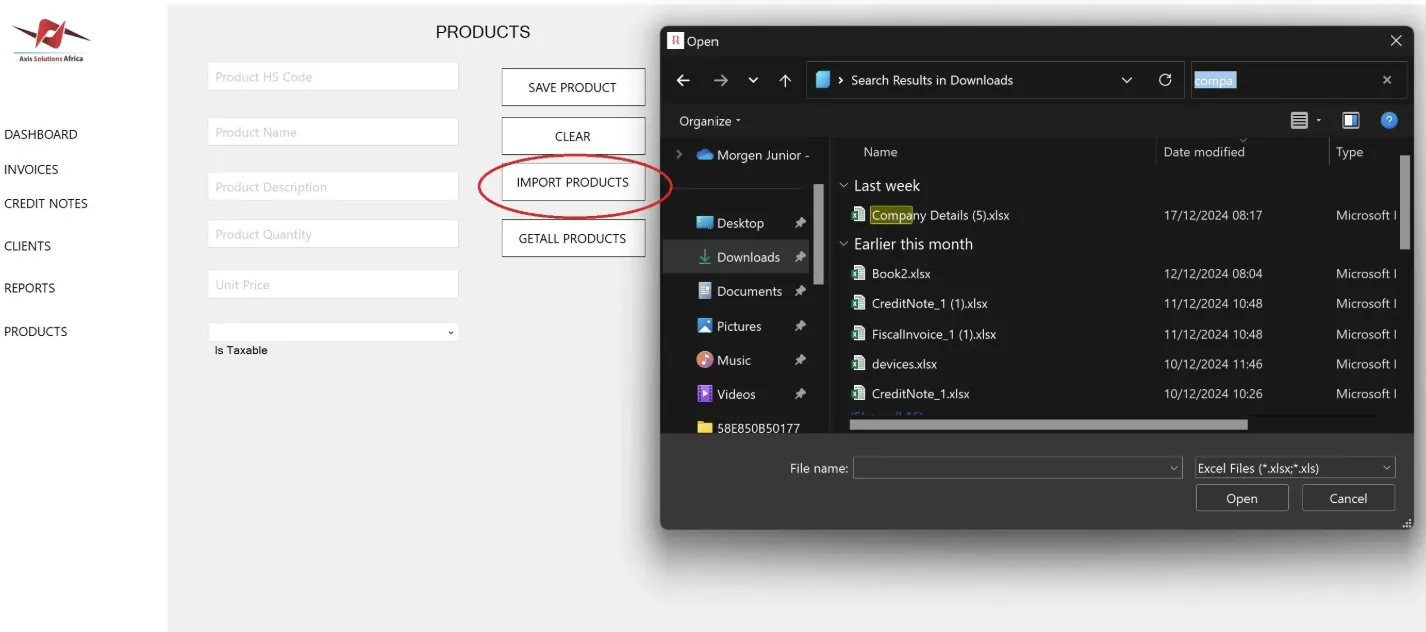
Task: Unpin Documents using its pin icon
Action: 800,291
